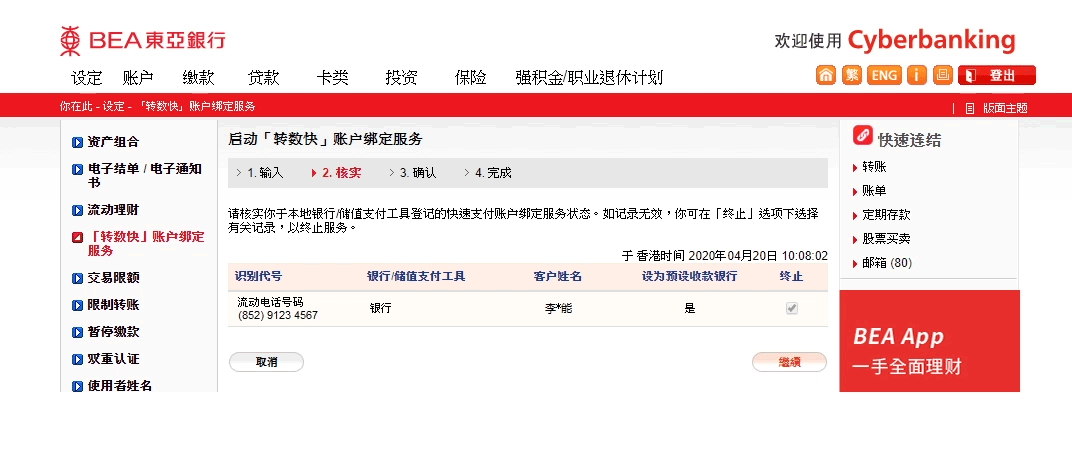
Task: Click arrow icon beside 电子结单 / 电子通知书
Action: point(78,169)
